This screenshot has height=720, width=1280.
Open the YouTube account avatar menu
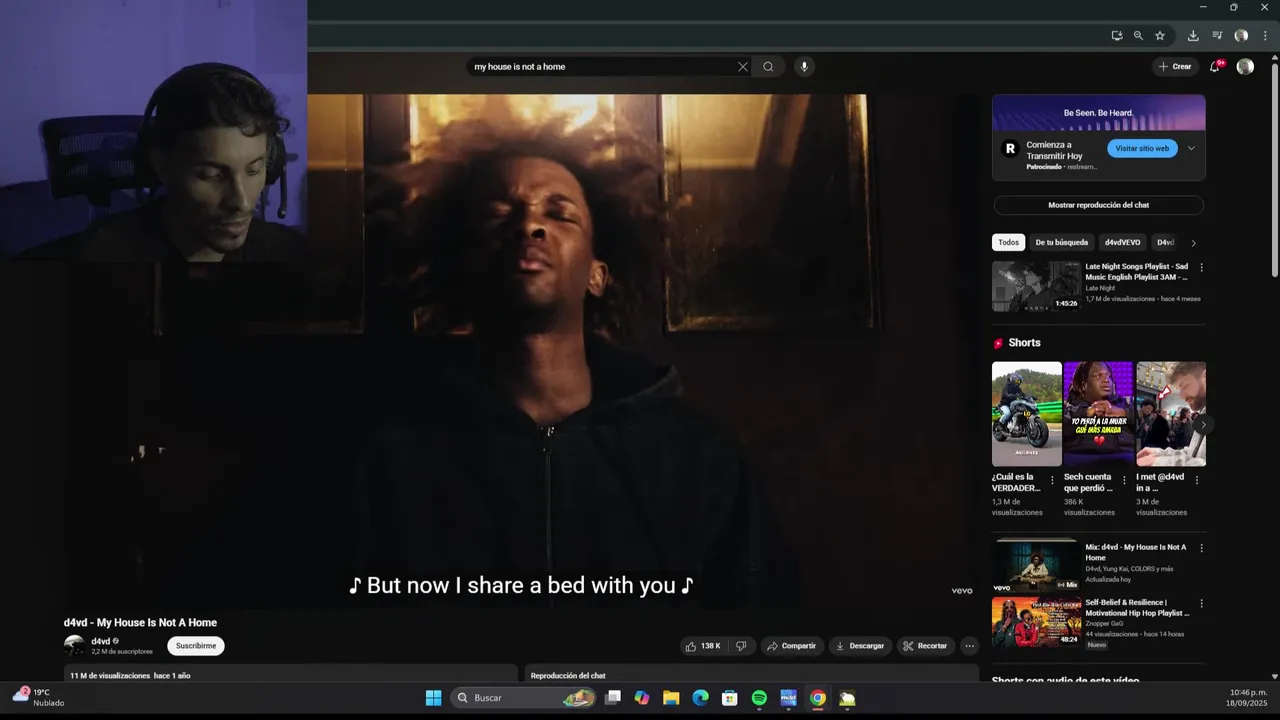pos(1245,67)
